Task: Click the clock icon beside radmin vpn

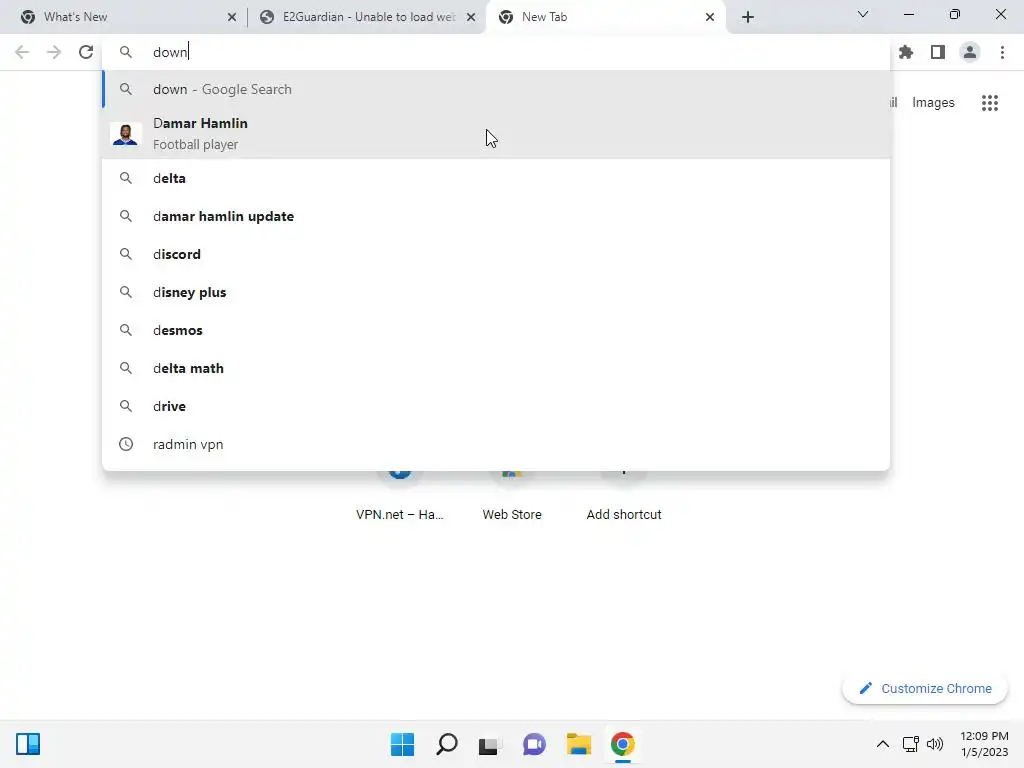Action: (126, 444)
